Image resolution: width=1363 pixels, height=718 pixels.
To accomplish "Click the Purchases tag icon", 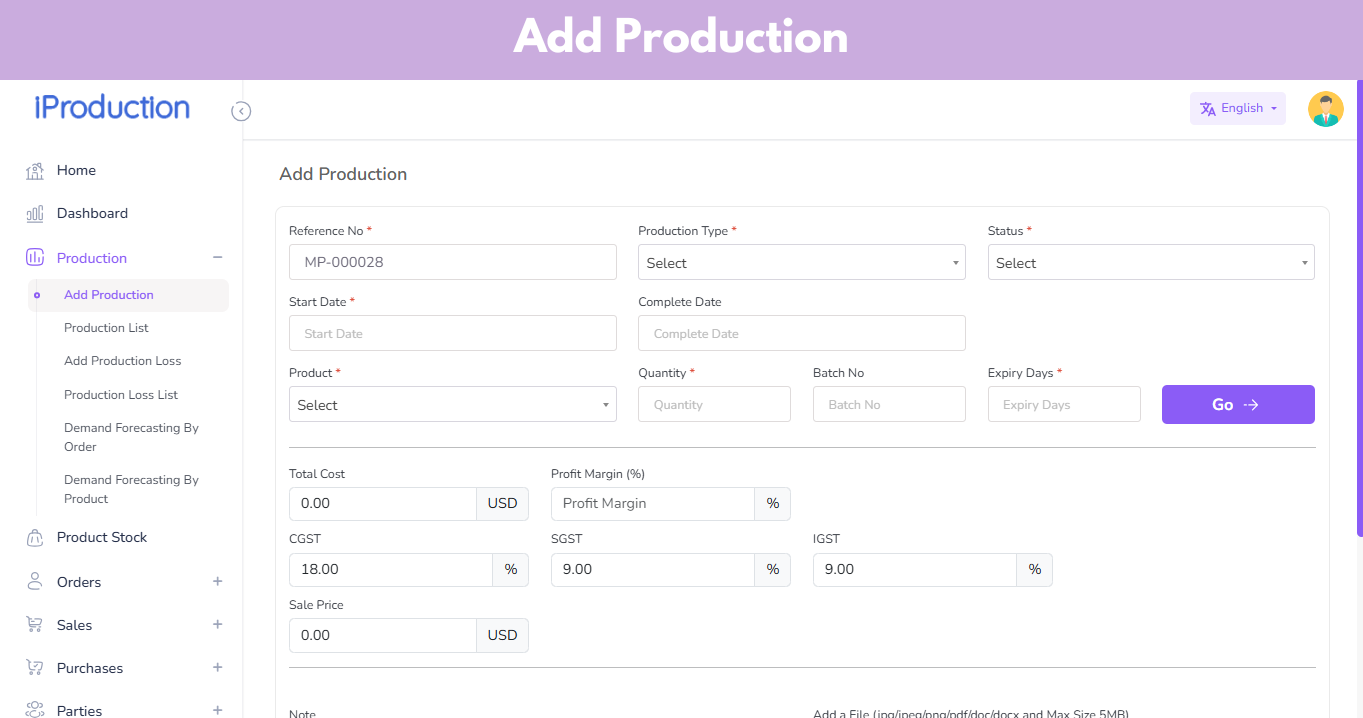I will [33, 667].
